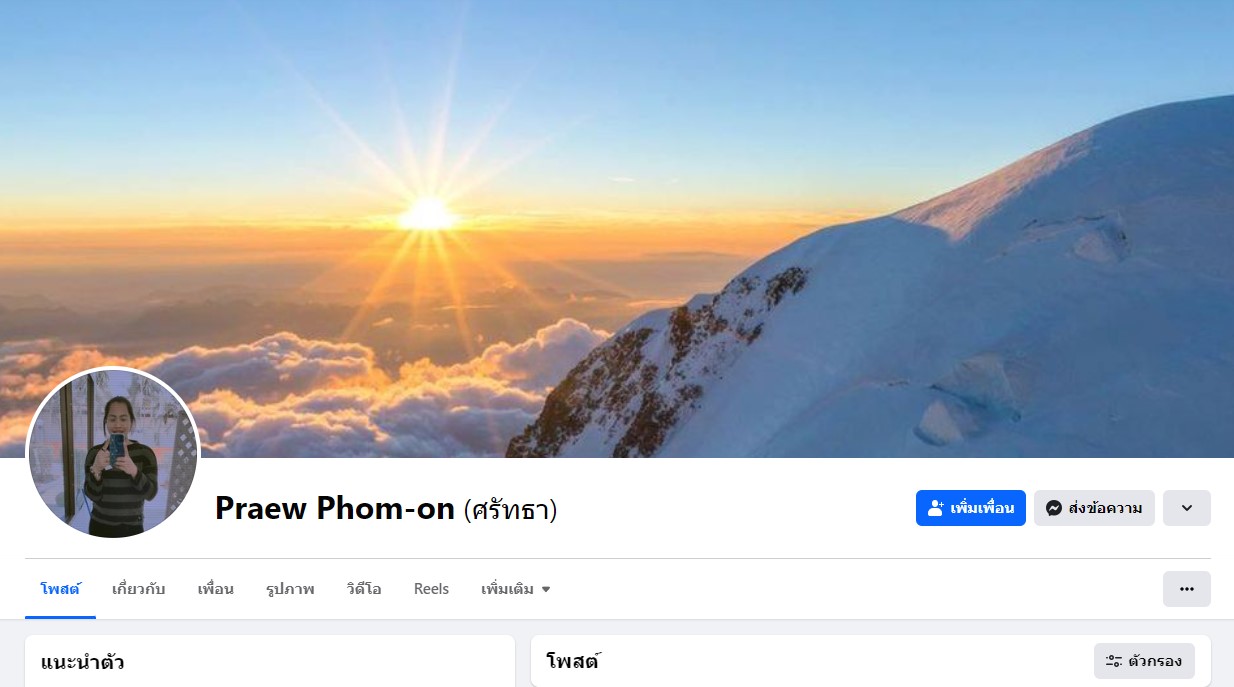Click the bright sun in the cover photo
This screenshot has width=1234, height=687.
pyautogui.click(x=428, y=213)
